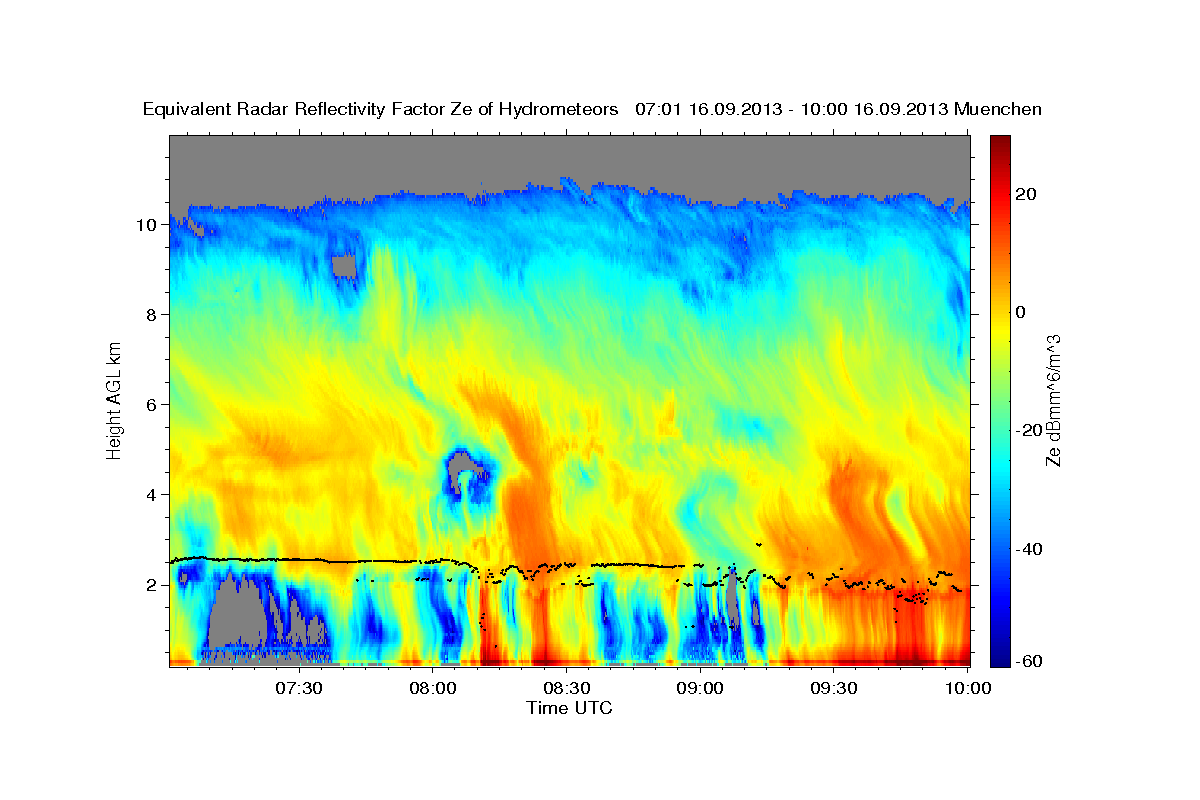Click the 10:00 time tick label
The width and height of the screenshot is (1200, 800).
pos(968,689)
